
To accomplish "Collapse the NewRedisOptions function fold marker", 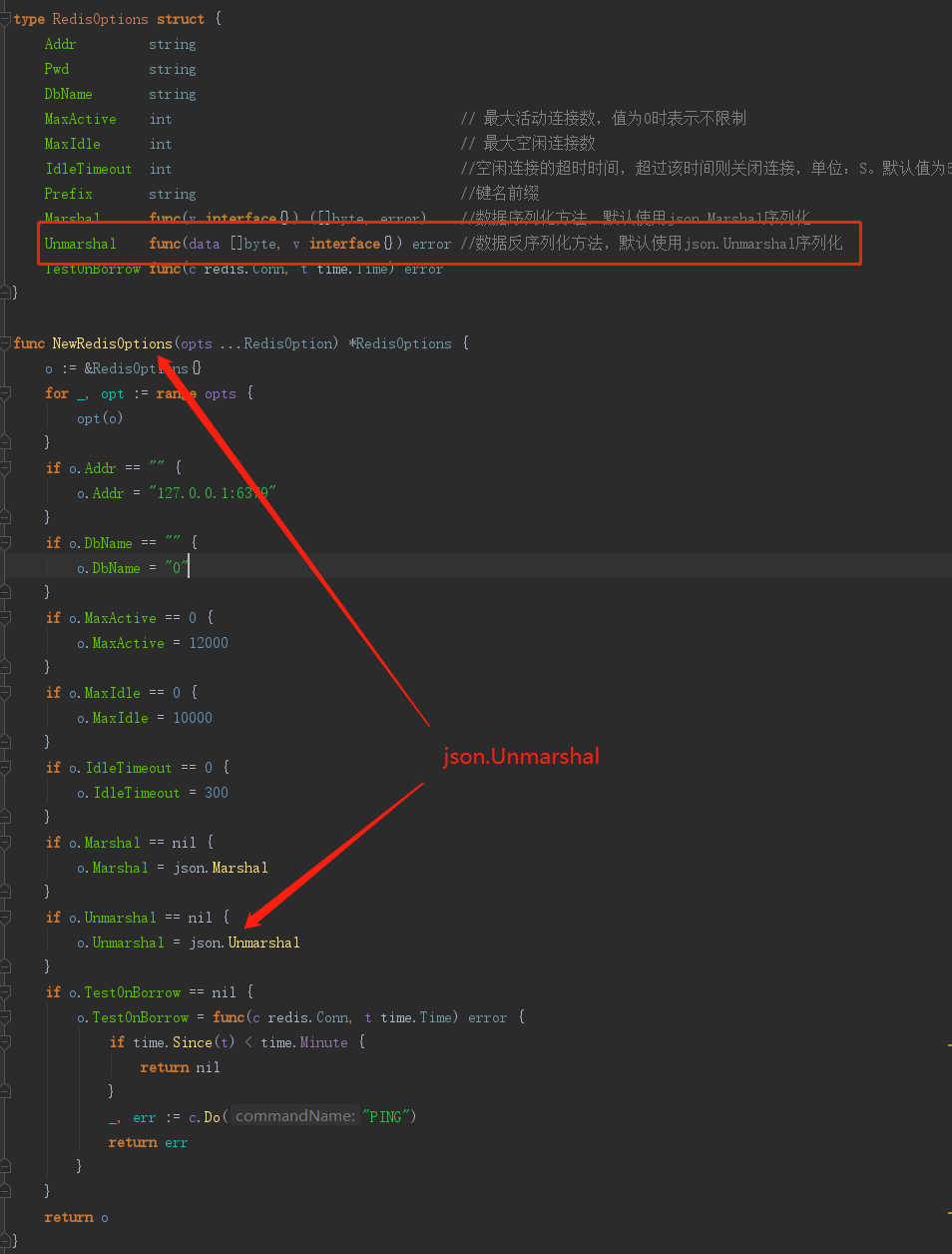I will click(7, 342).
